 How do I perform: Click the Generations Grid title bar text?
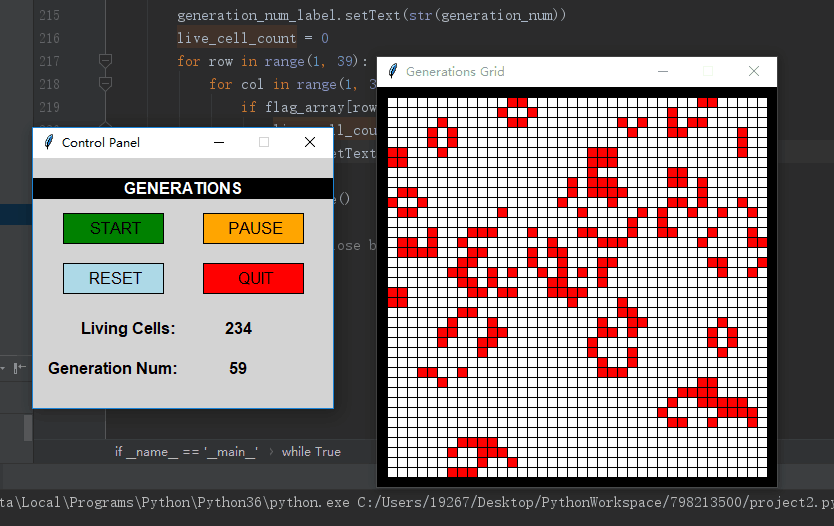(x=455, y=72)
